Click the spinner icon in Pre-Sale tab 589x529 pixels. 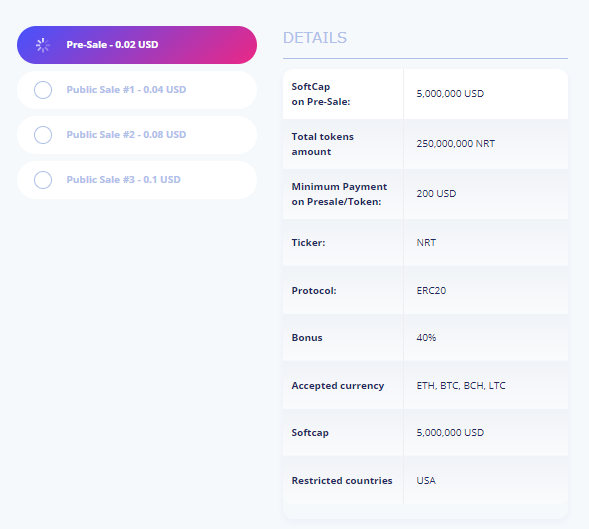click(43, 45)
